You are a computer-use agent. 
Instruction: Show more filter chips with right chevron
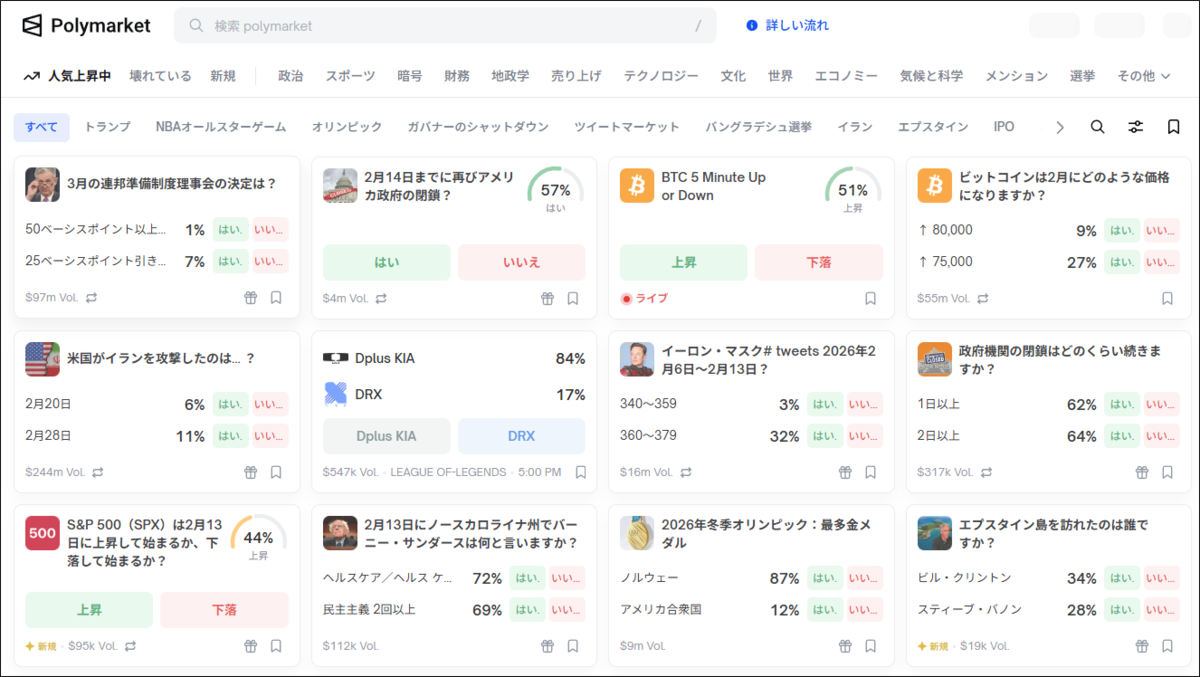(1060, 127)
